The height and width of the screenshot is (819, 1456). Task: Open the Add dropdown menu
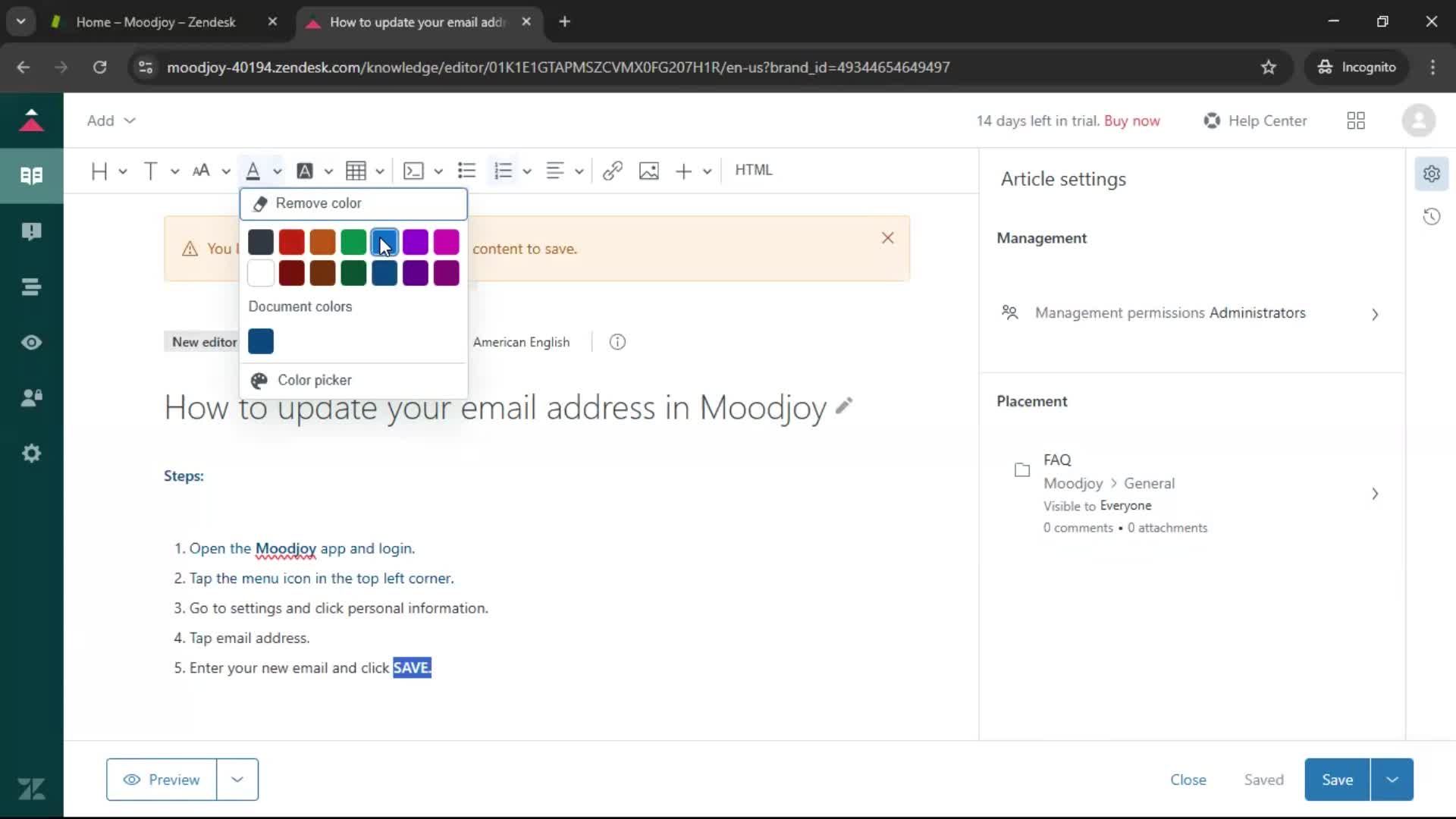[111, 121]
